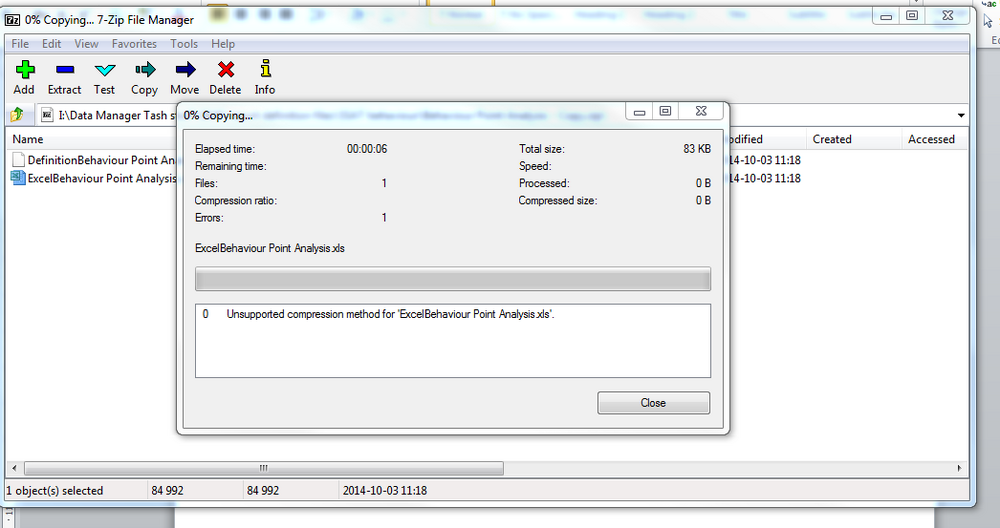Screen dimensions: 1000x528
Task: Click status bar date 2014-10-03 11:18
Action: (x=385, y=490)
